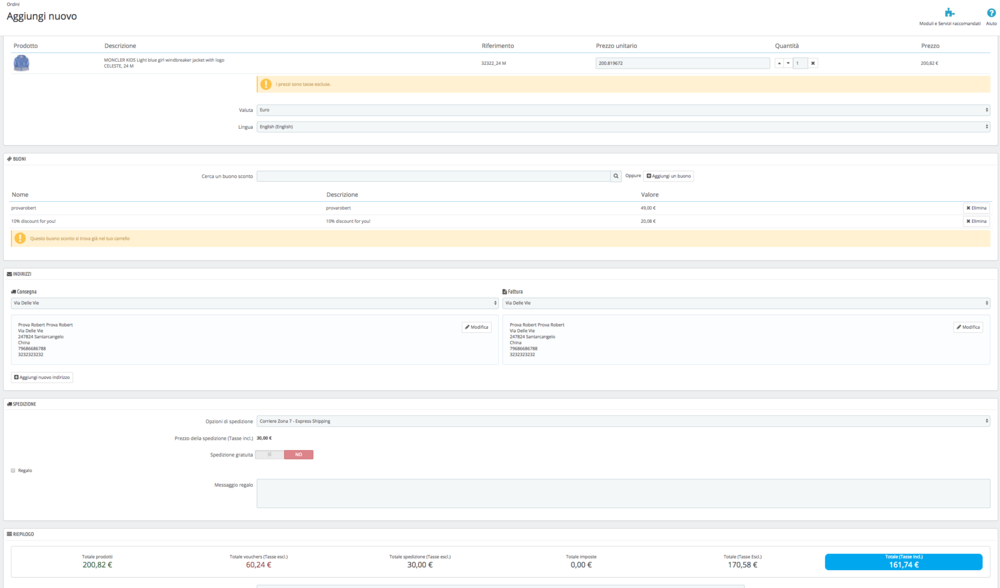The width and height of the screenshot is (1000, 588).
Task: Click the RIEPILOGO section list icon
Action: [x=9, y=534]
